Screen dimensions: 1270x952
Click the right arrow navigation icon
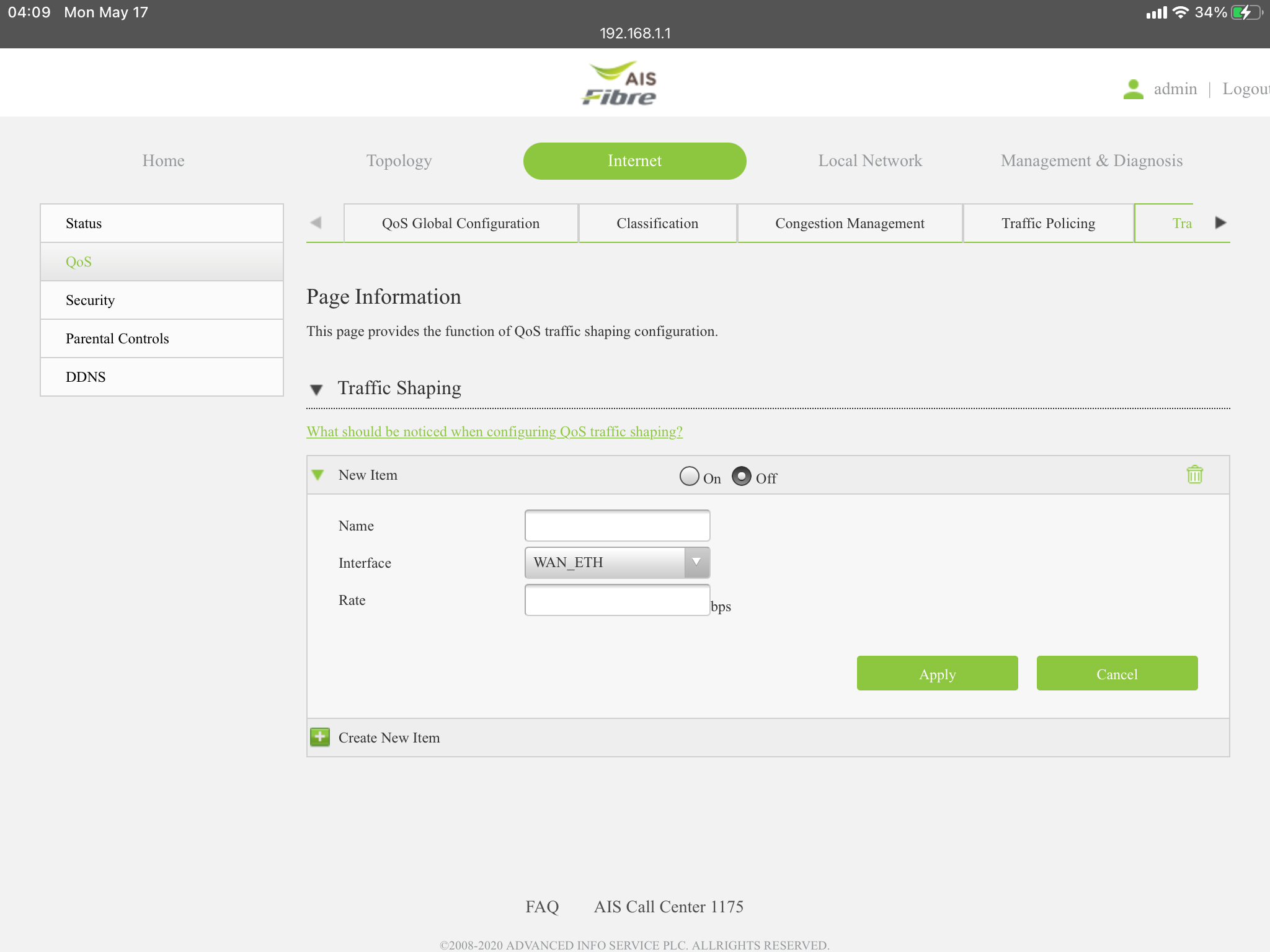point(1219,222)
